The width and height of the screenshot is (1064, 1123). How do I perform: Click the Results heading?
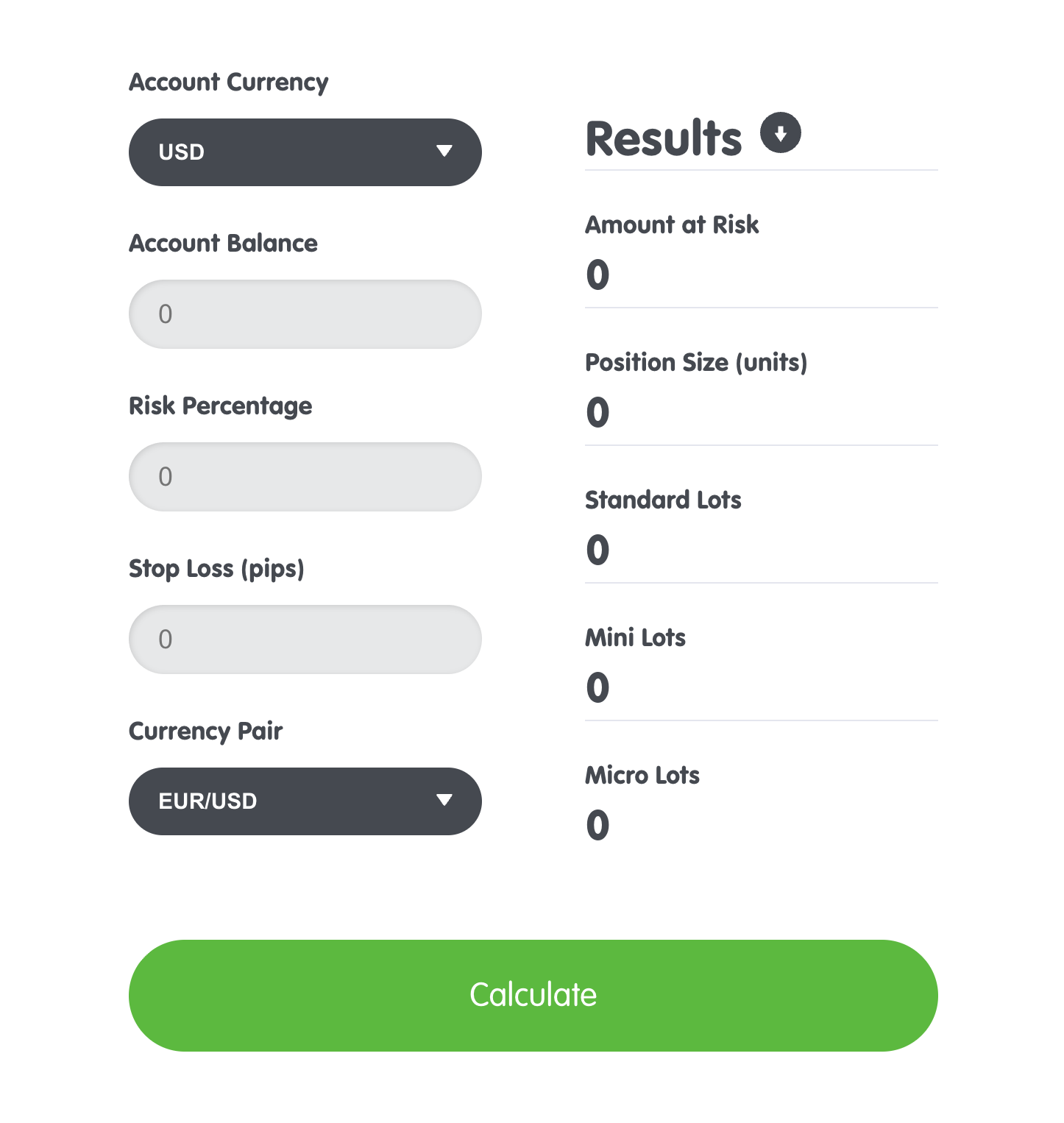[663, 137]
